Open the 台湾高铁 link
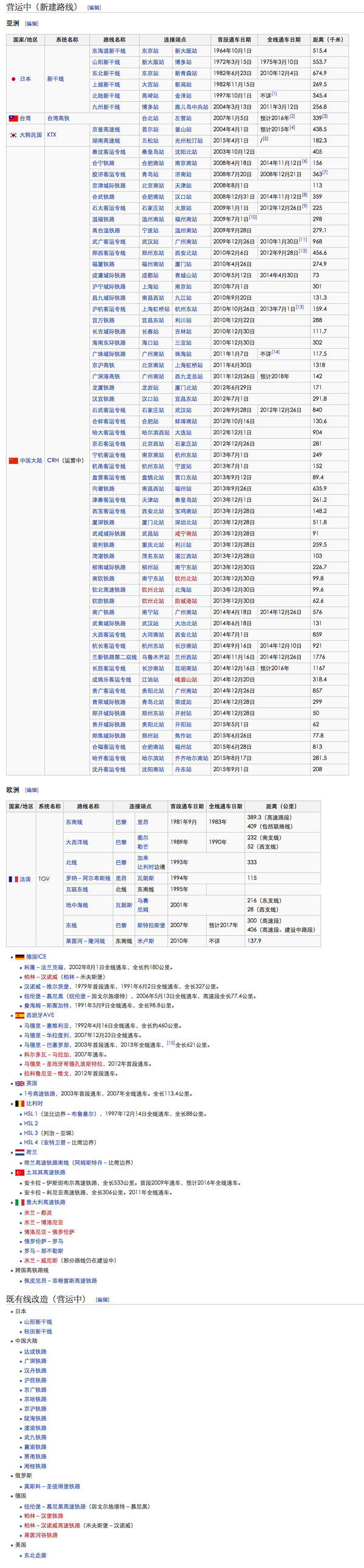Screen dimensions: 364x1568 (x=58, y=118)
